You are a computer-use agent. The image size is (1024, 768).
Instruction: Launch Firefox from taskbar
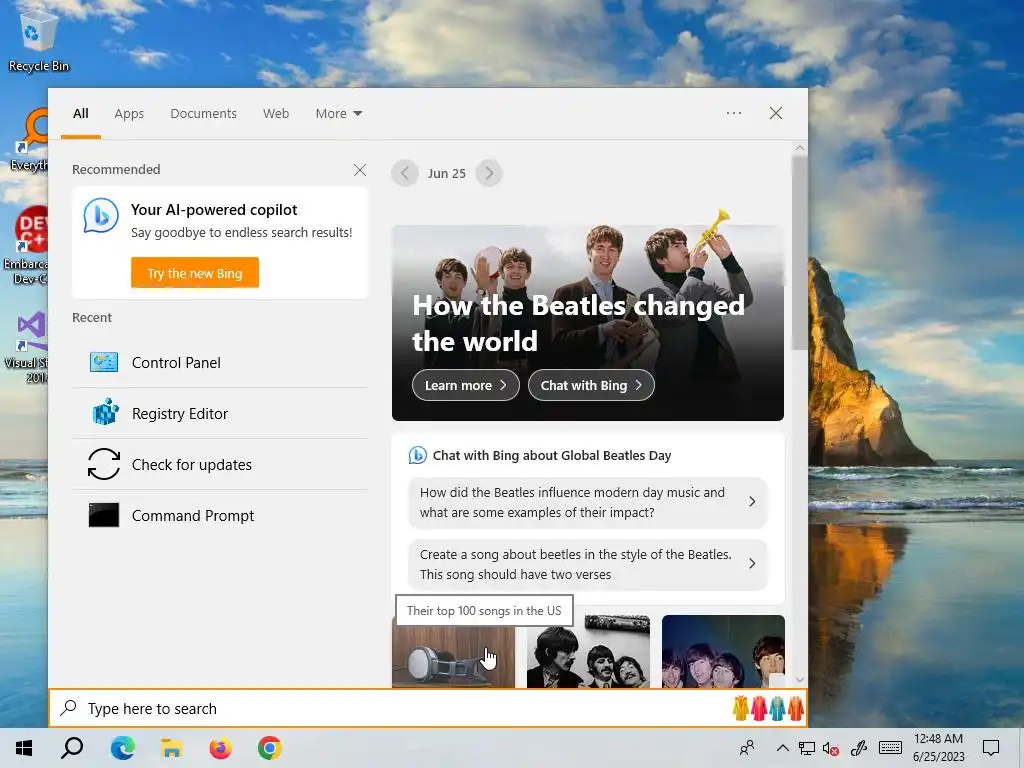coord(221,748)
